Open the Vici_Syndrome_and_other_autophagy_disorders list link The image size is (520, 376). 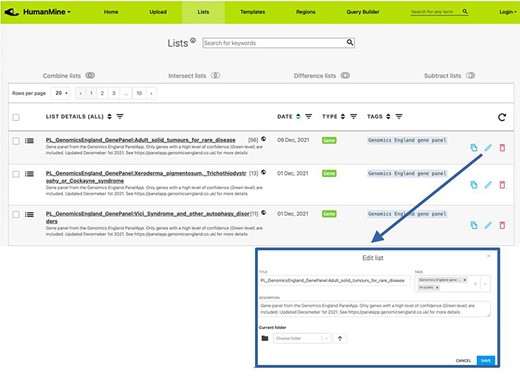148,217
